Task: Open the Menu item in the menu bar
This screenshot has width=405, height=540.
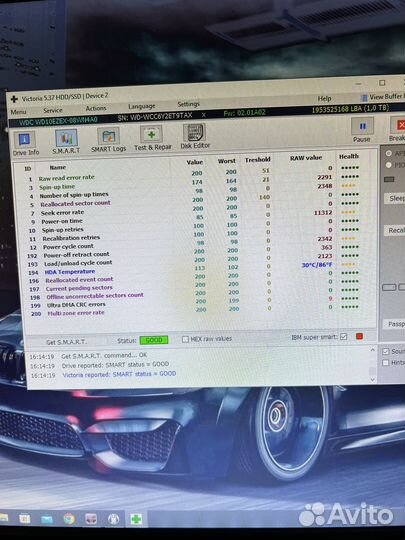Action: [18, 112]
